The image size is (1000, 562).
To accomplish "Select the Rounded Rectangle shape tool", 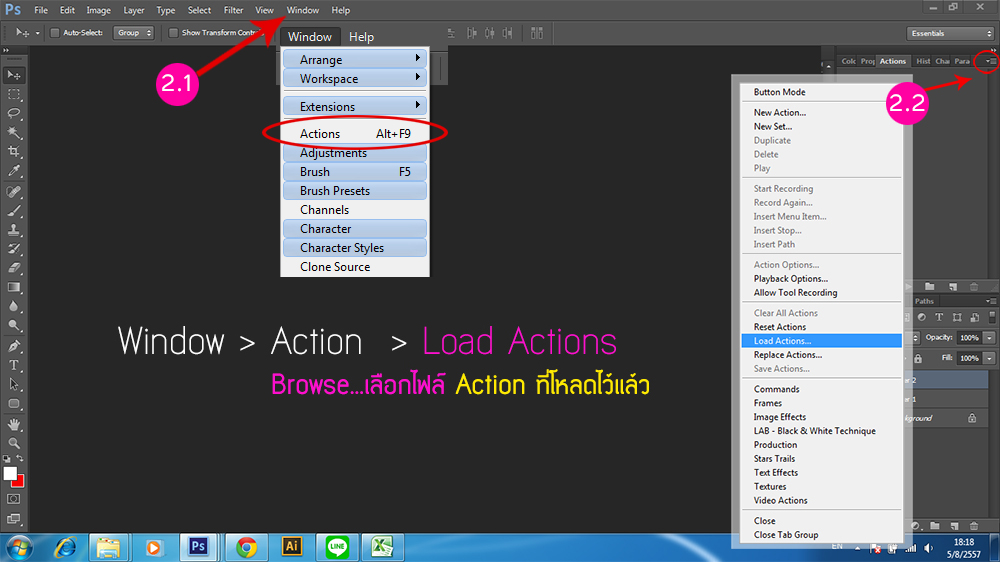I will [13, 404].
